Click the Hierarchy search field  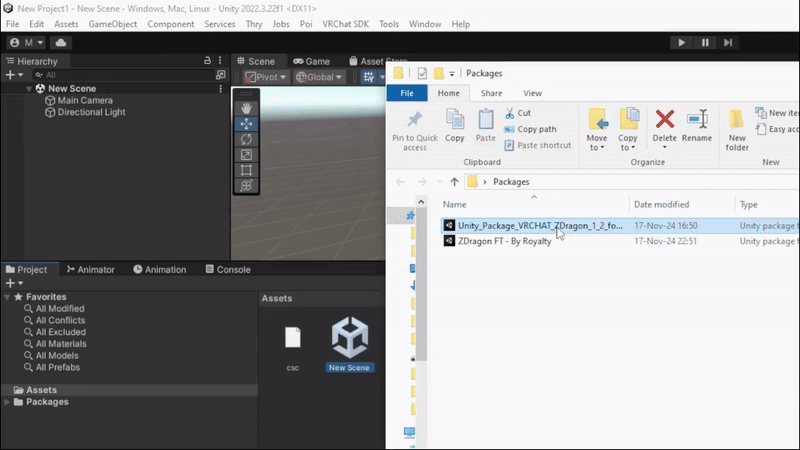point(122,75)
